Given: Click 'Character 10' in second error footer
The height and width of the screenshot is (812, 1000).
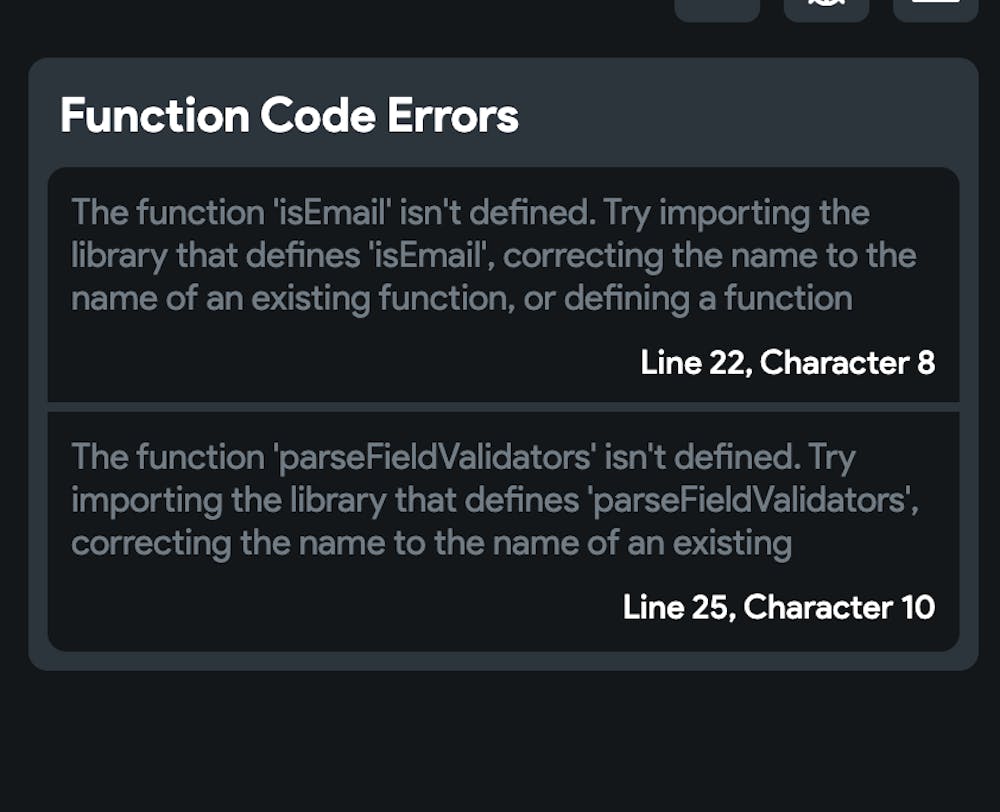Looking at the screenshot, I should coord(839,606).
